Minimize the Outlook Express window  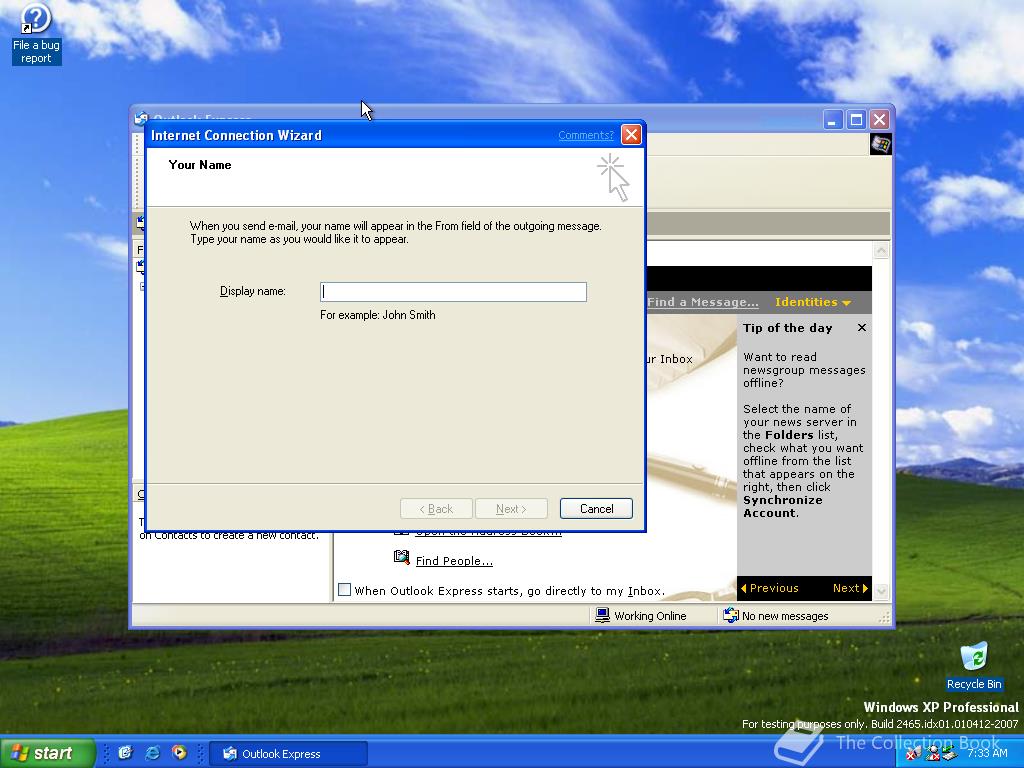pos(833,120)
